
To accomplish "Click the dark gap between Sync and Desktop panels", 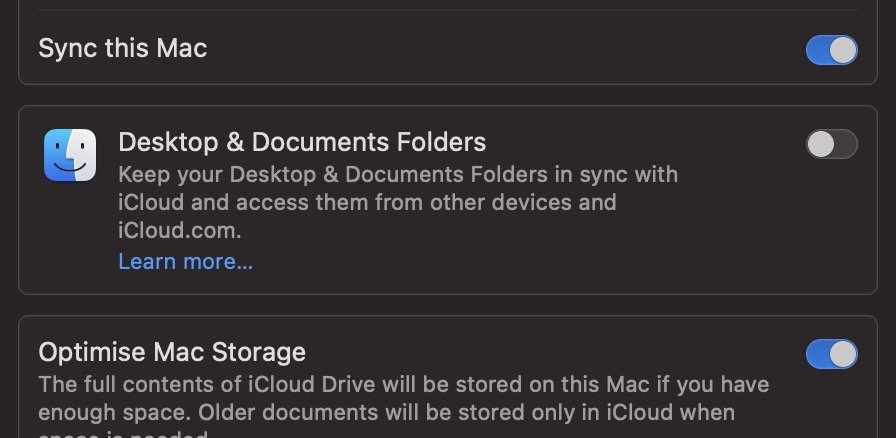I will point(448,95).
